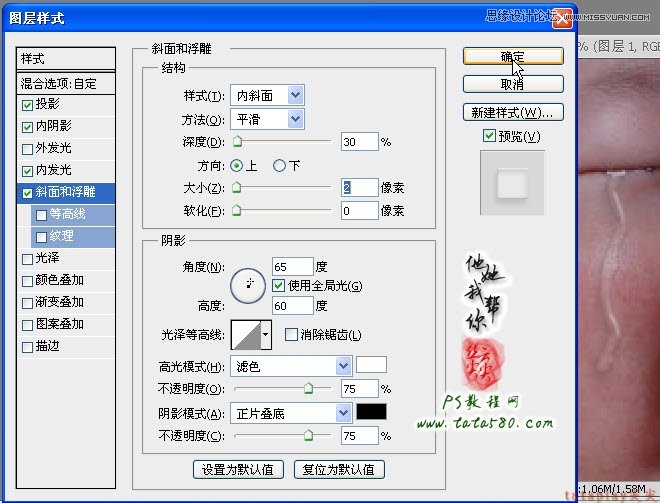Click the 大小(Z) slider handle
Screen dimensions: 660x503
coord(237,187)
